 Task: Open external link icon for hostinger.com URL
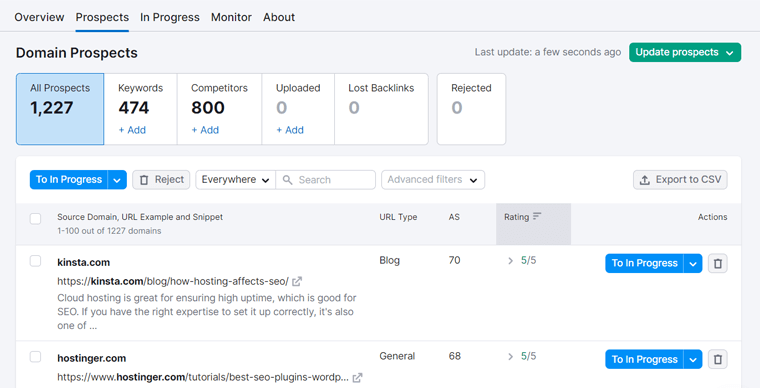pyautogui.click(x=357, y=377)
